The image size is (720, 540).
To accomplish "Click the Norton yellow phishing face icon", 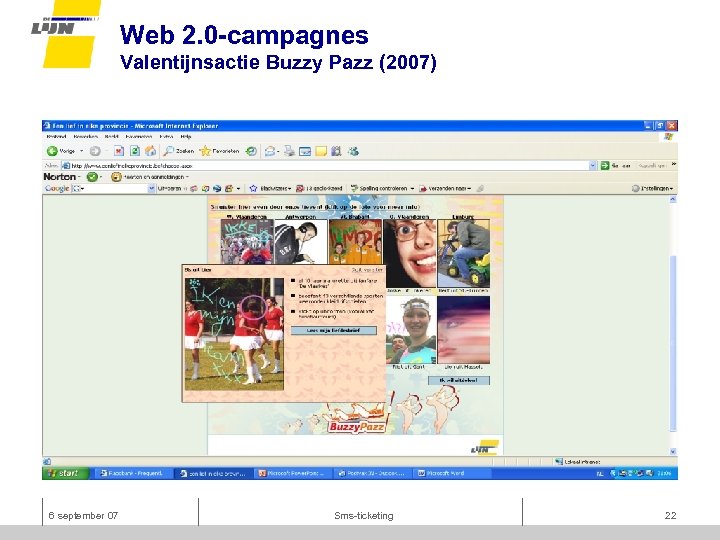I will click(116, 177).
